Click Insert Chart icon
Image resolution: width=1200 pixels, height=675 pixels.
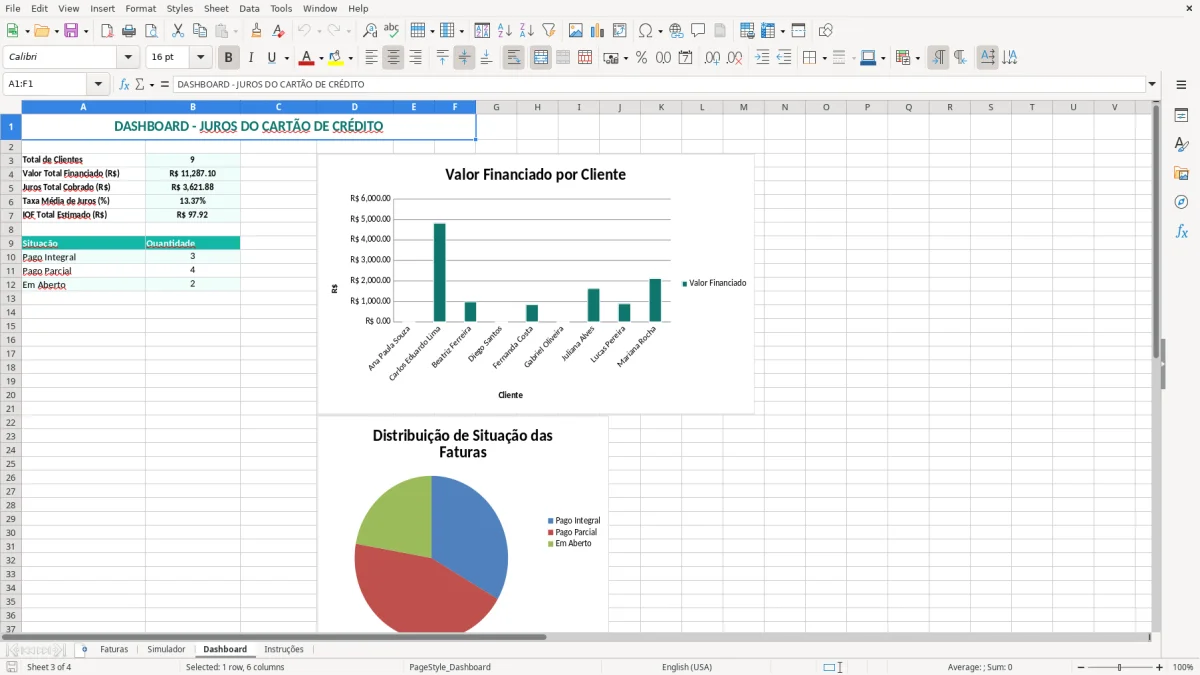598,31
